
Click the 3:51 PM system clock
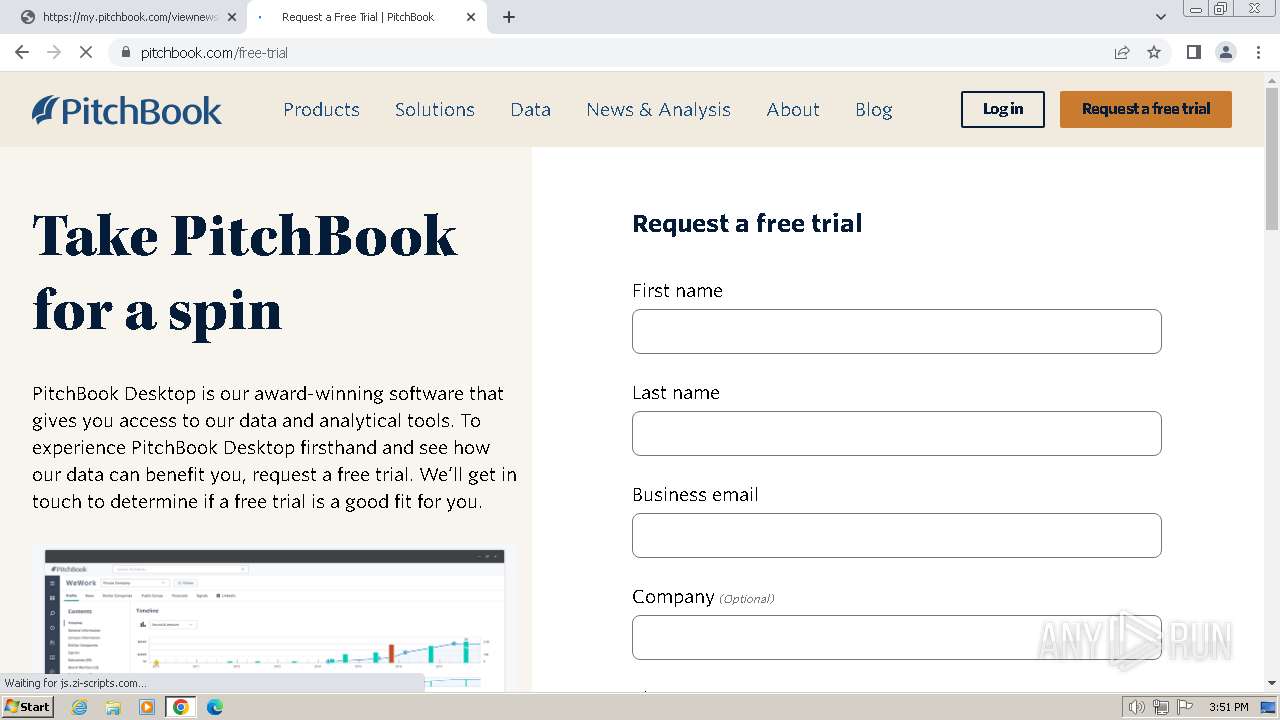[x=1229, y=707]
